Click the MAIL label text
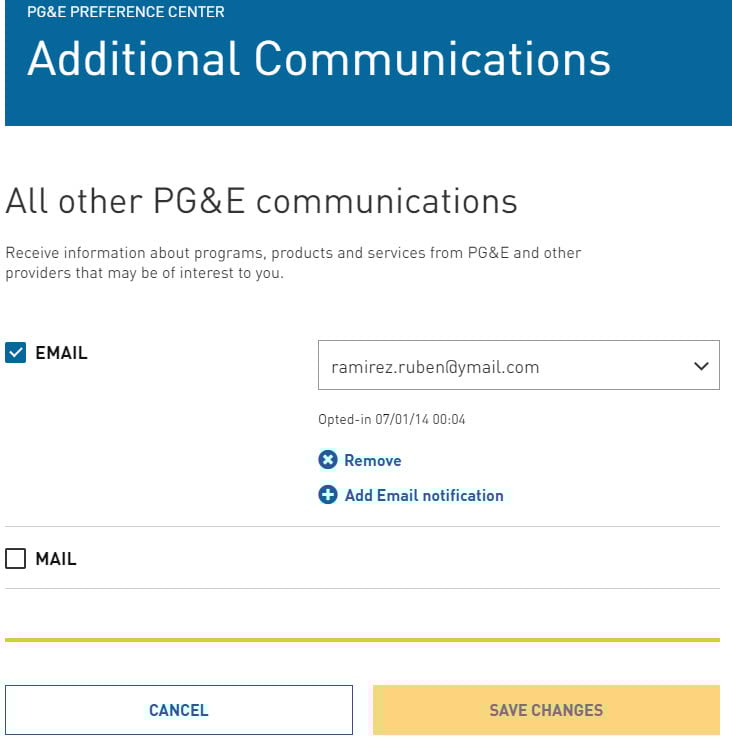 (x=56, y=559)
